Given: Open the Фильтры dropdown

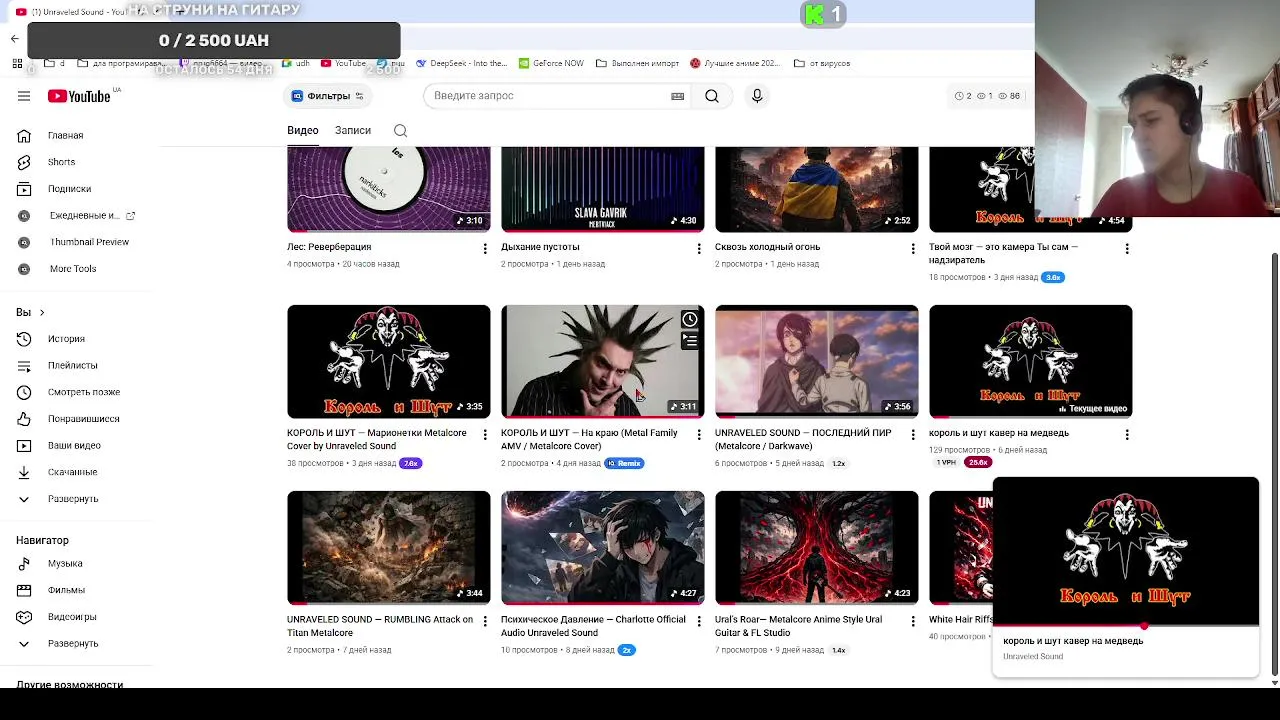Looking at the screenshot, I should [329, 96].
